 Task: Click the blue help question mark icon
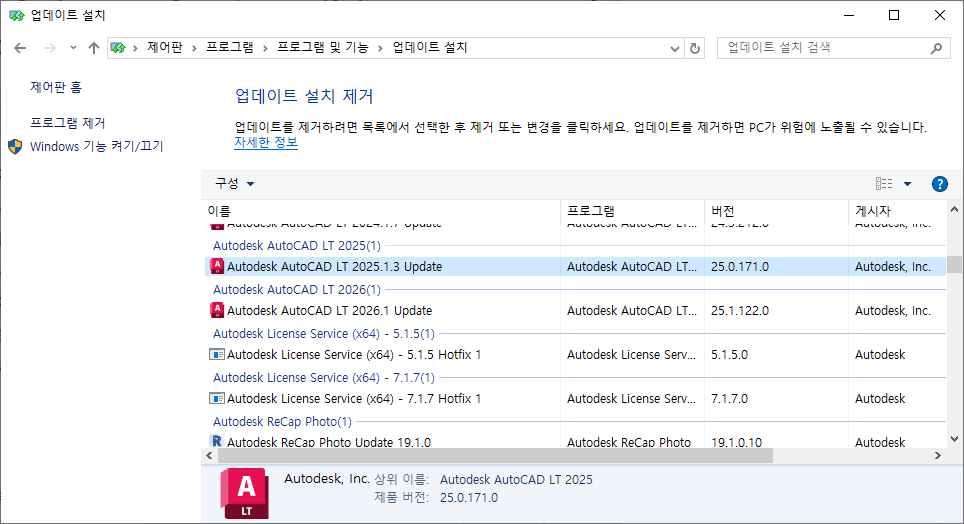point(939,184)
